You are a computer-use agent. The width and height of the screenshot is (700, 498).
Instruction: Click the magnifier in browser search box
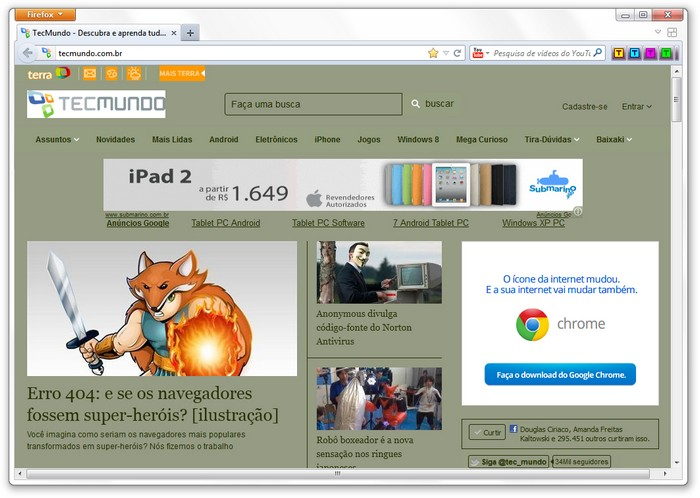pos(597,53)
